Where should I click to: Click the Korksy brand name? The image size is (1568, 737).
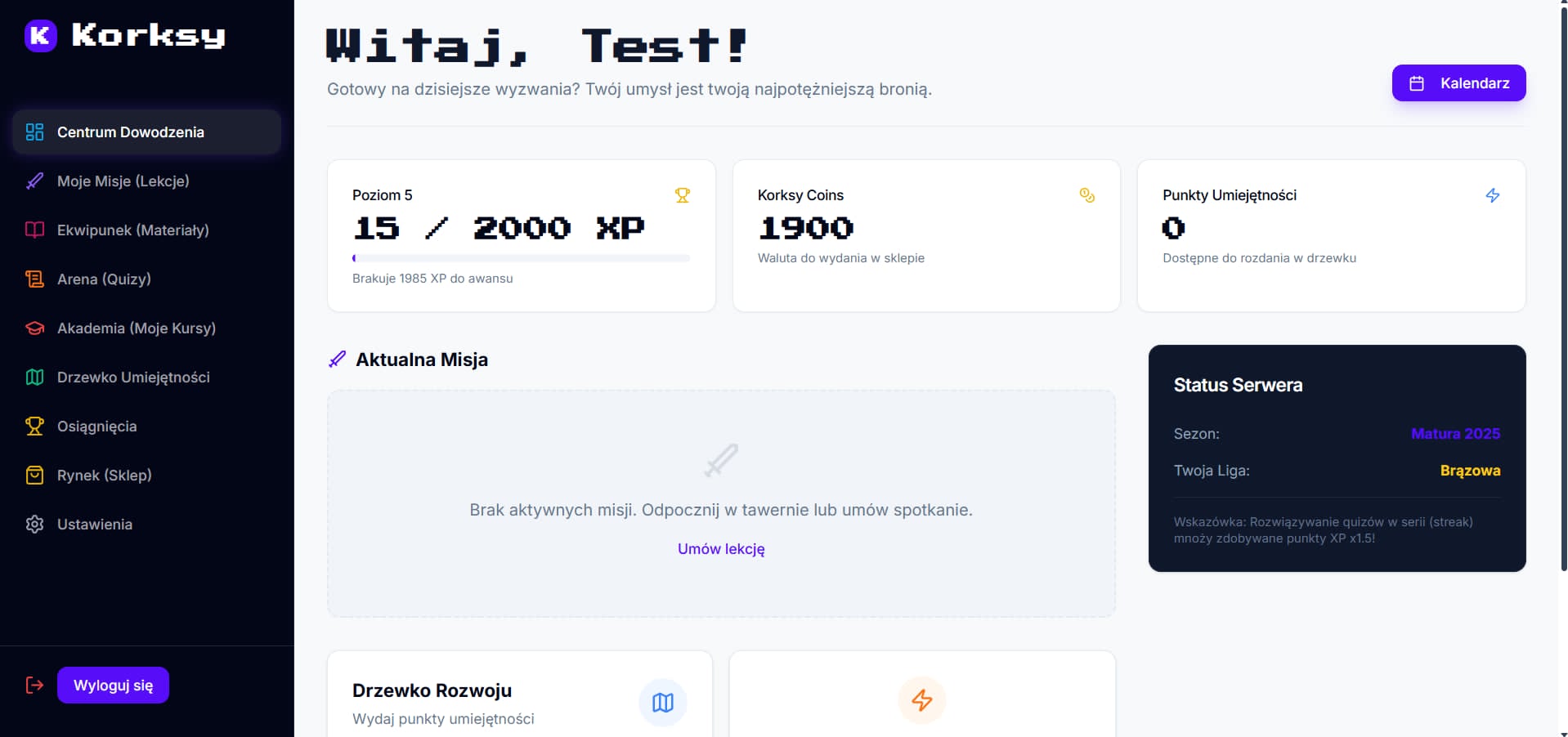[x=148, y=35]
